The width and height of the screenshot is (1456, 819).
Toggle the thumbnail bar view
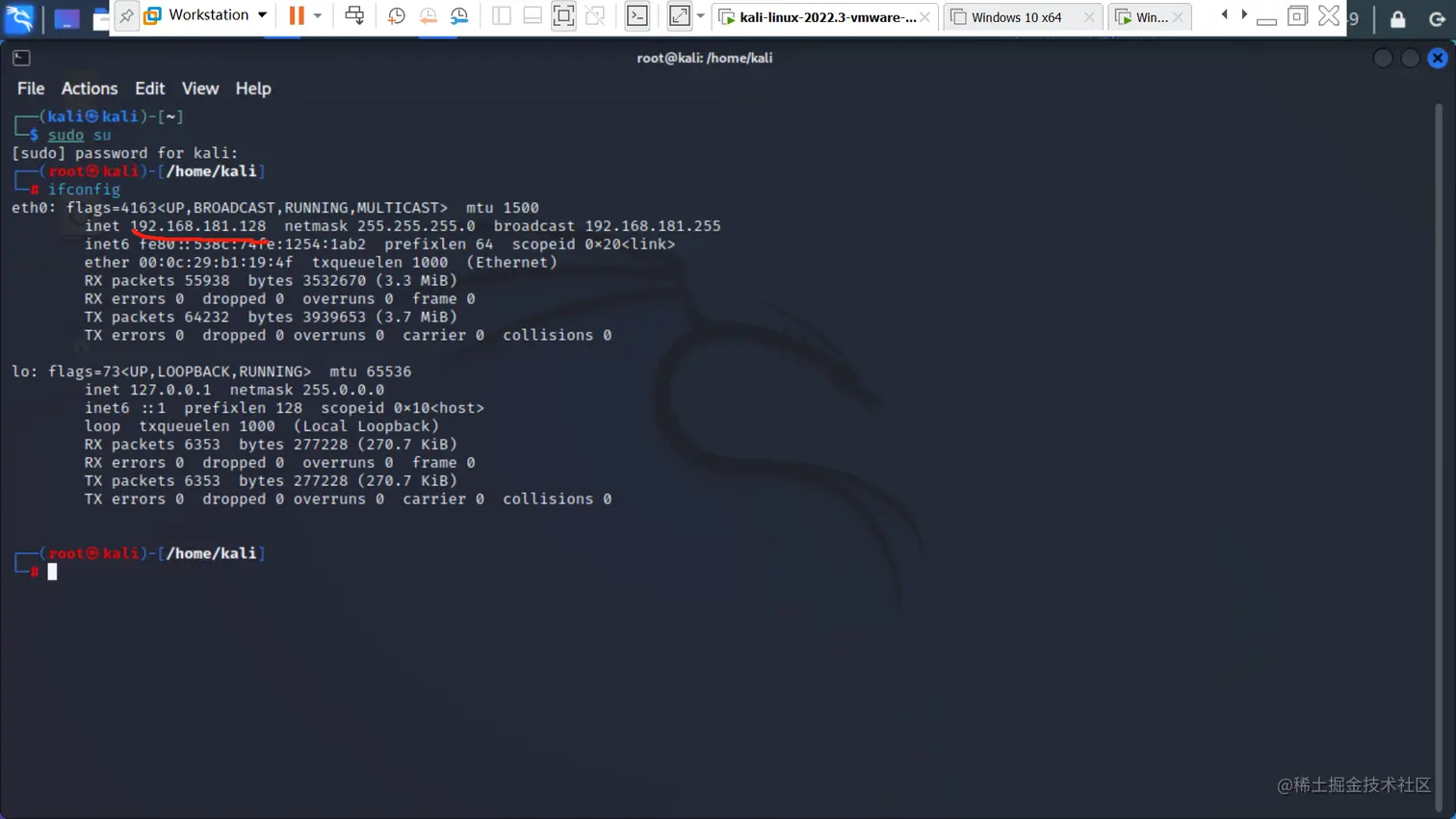tap(533, 15)
